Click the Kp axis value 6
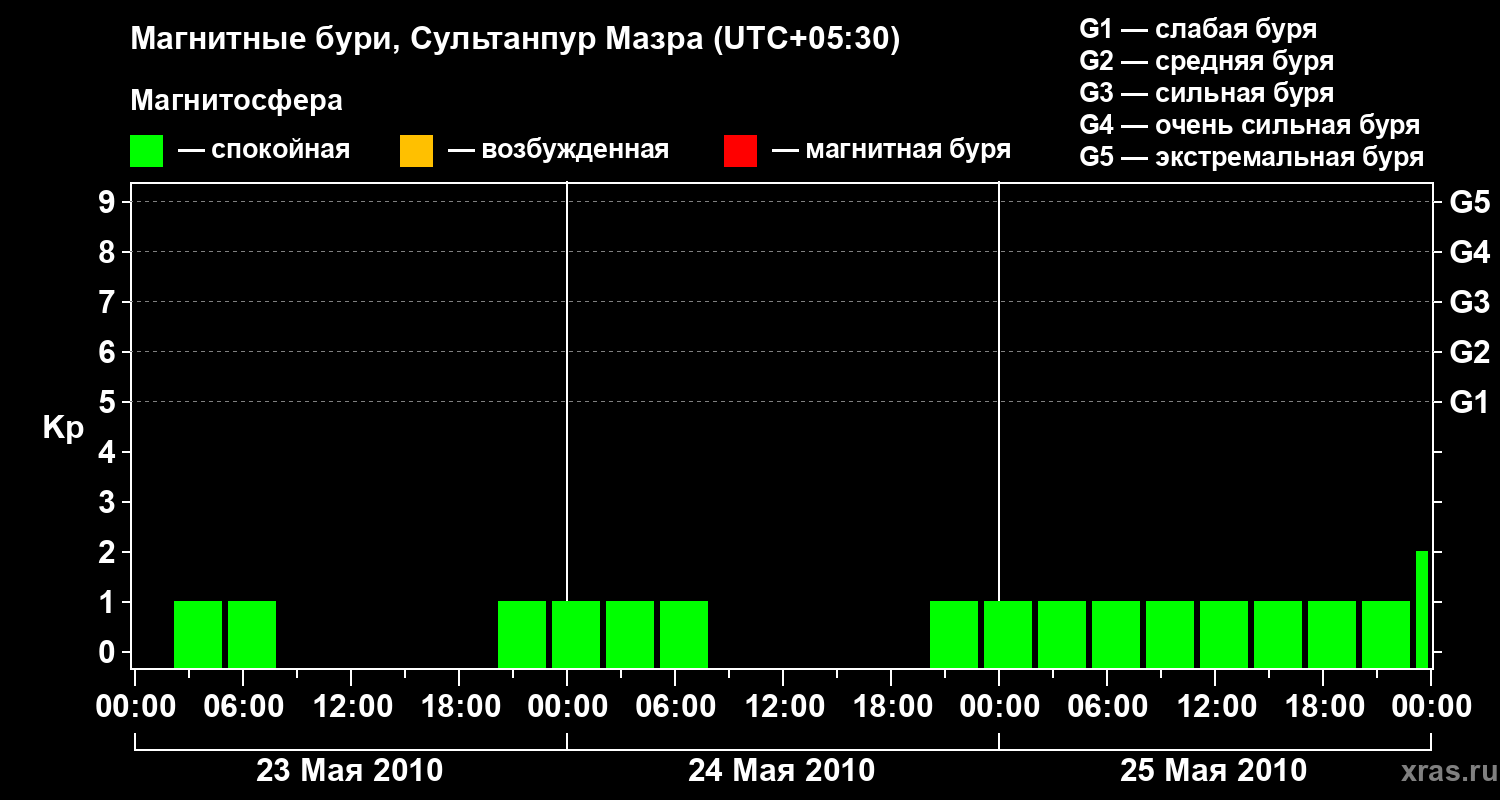Image resolution: width=1500 pixels, height=800 pixels. tap(109, 352)
